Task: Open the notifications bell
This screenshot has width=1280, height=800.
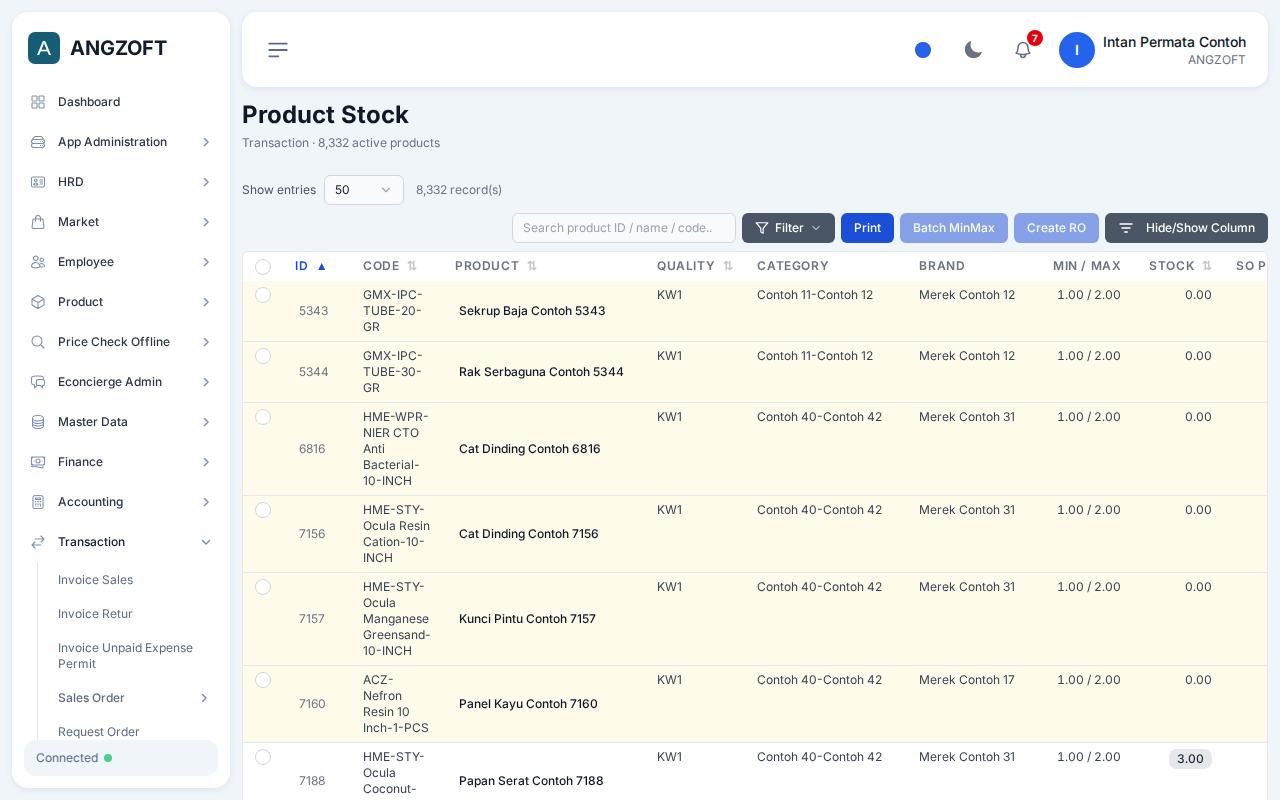Action: (1023, 50)
